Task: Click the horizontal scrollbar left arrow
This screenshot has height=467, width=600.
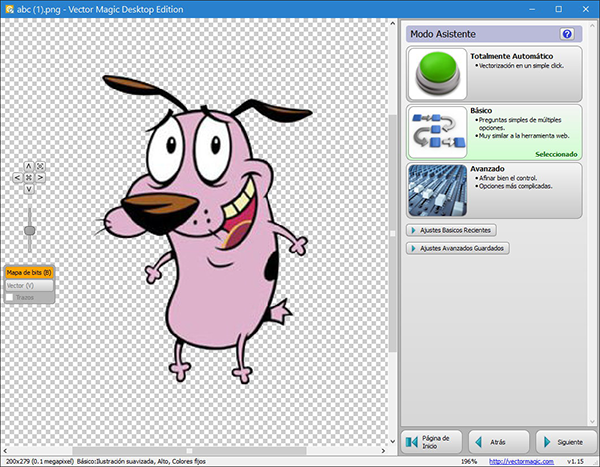Action: [x=5, y=451]
